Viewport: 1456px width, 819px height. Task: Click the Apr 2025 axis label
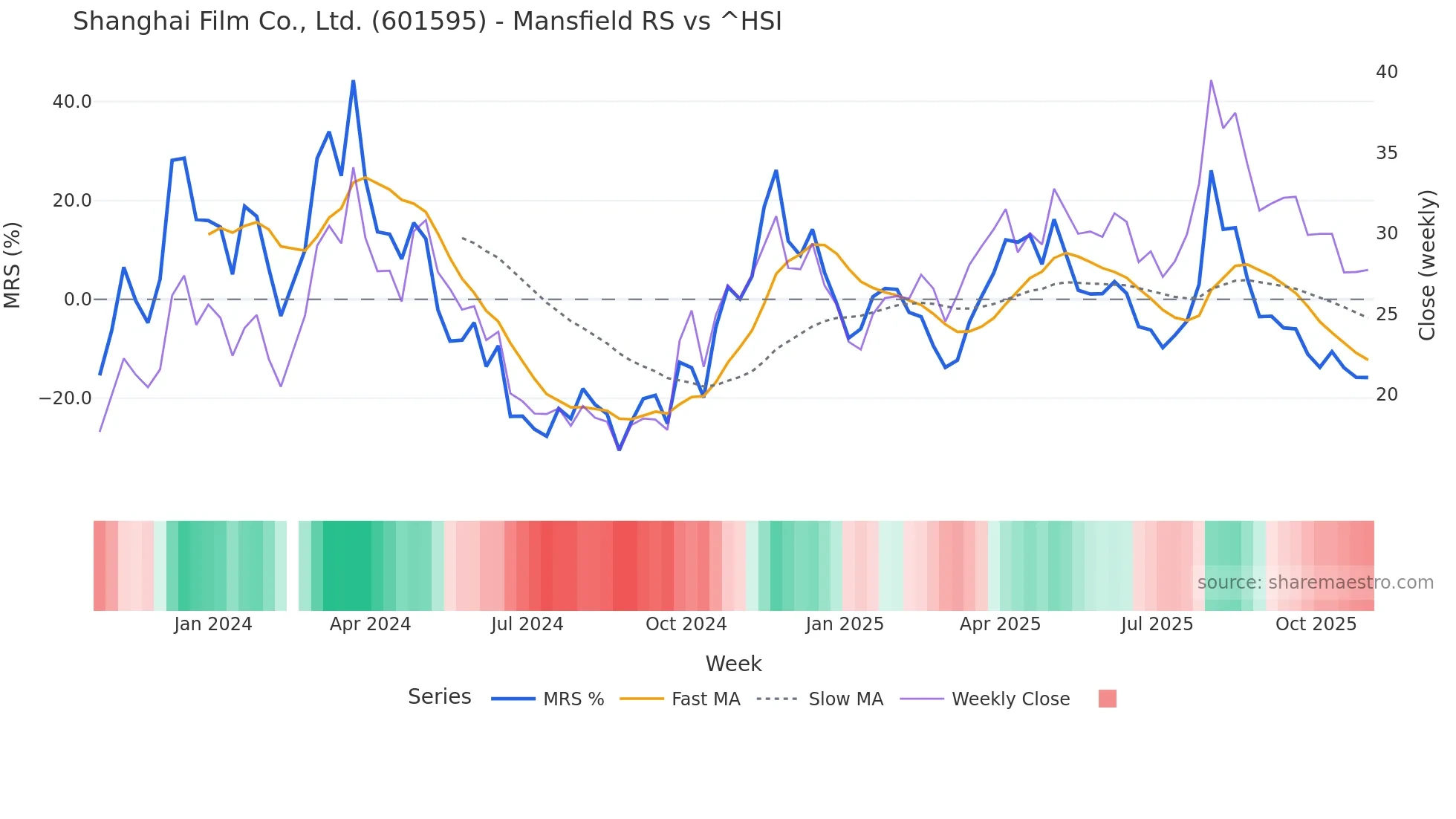pyautogui.click(x=1000, y=624)
